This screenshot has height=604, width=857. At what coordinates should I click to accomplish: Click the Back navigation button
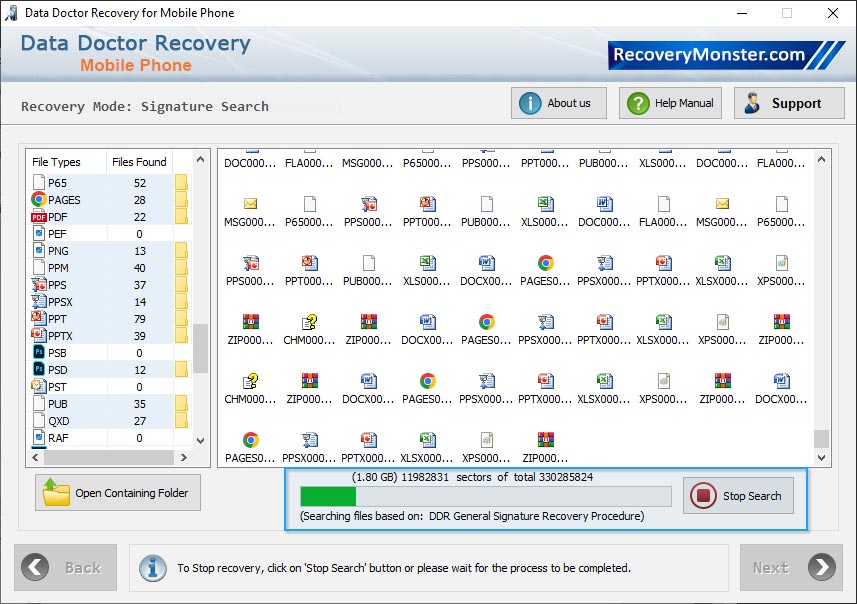(x=65, y=567)
